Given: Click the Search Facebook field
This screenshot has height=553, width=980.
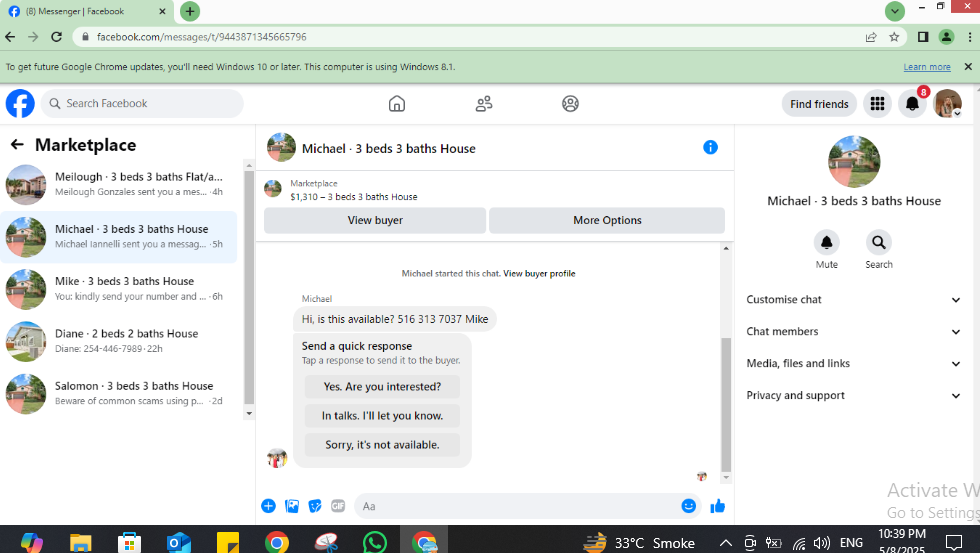Looking at the screenshot, I should [142, 103].
